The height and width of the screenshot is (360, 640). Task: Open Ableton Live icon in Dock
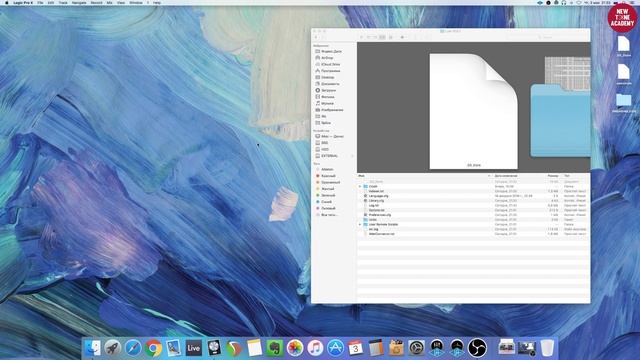click(193, 348)
